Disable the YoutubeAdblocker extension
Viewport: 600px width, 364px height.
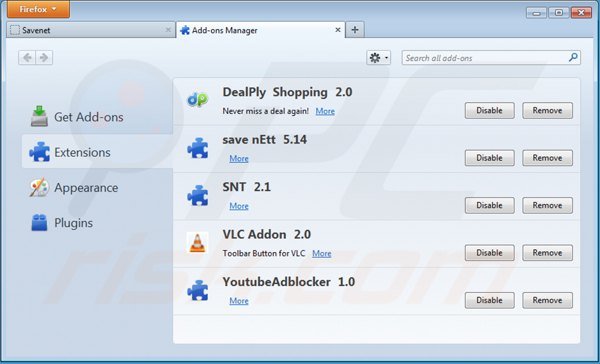pyautogui.click(x=489, y=300)
